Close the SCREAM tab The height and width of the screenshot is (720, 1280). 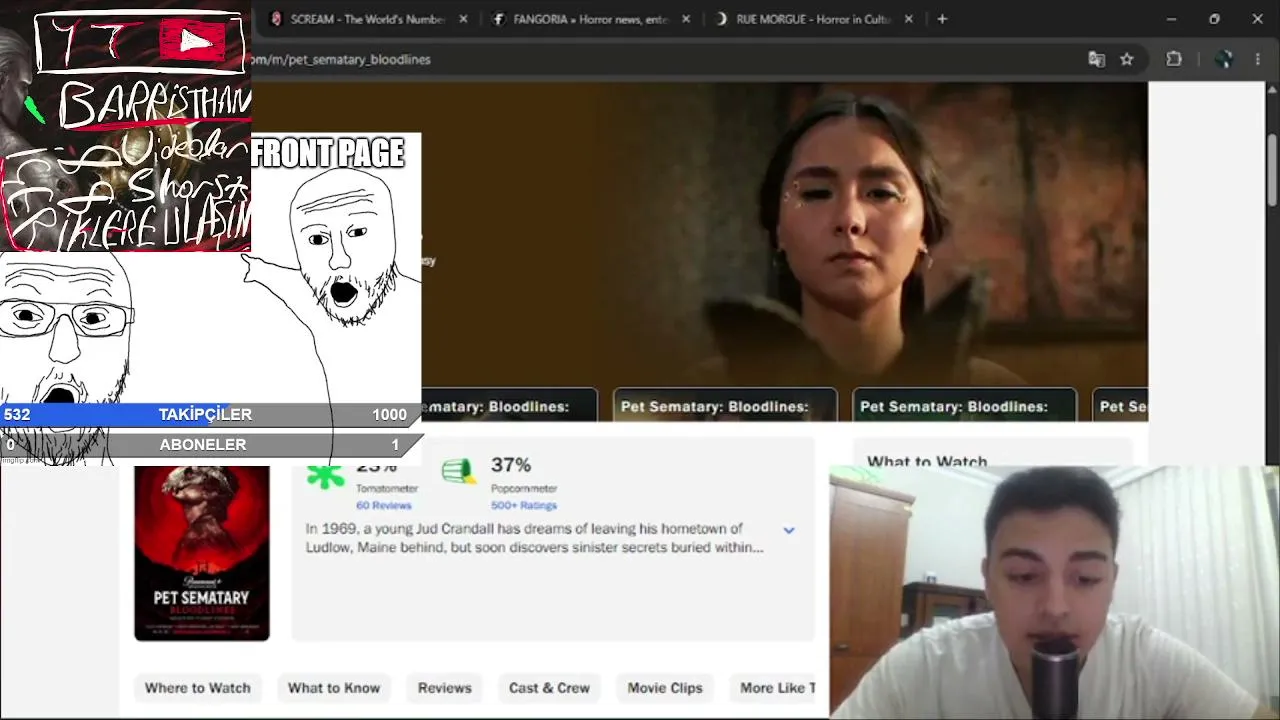tap(462, 19)
